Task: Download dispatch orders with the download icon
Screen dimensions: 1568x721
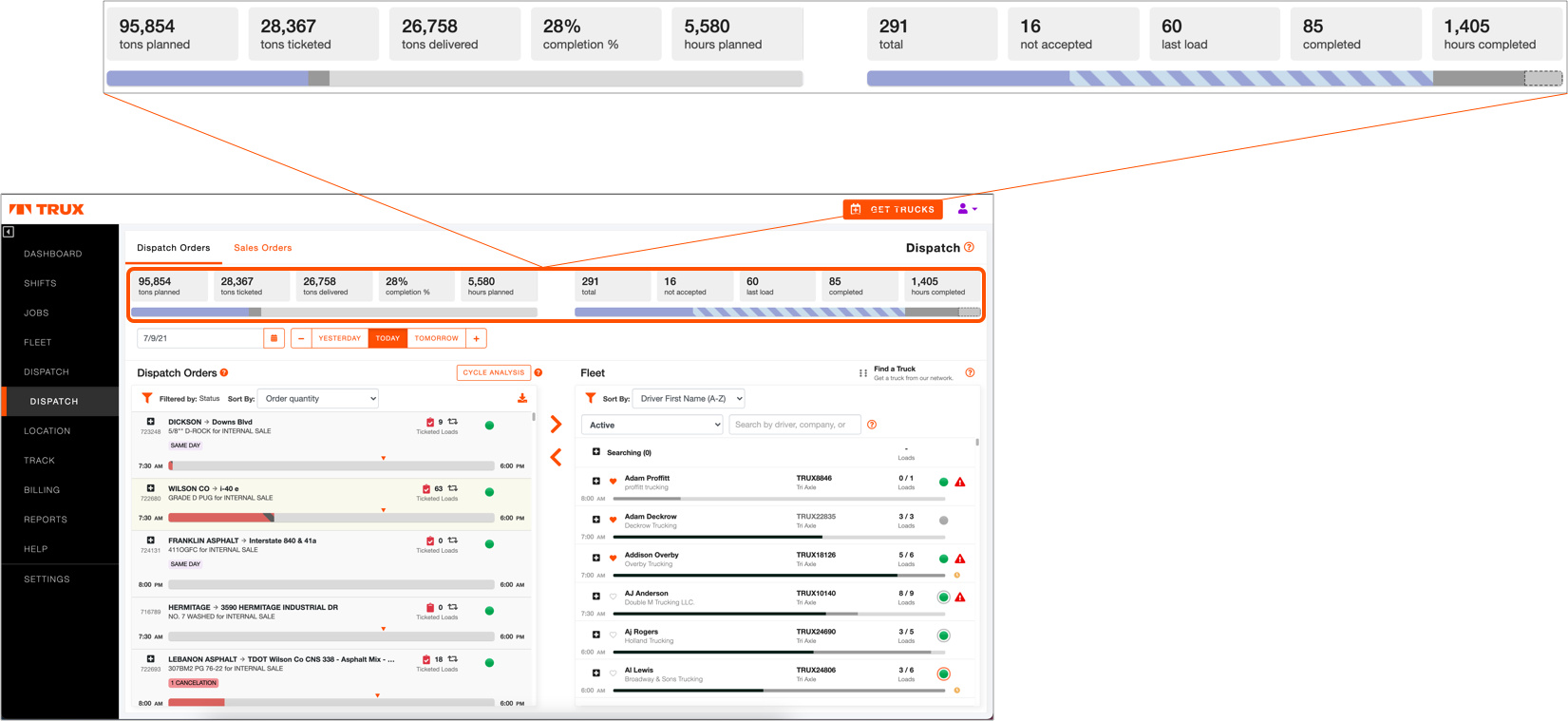Action: click(522, 398)
